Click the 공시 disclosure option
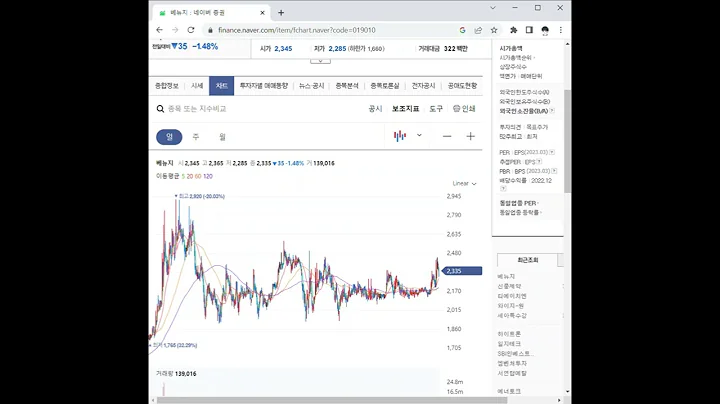This screenshot has width=720, height=404. click(375, 109)
